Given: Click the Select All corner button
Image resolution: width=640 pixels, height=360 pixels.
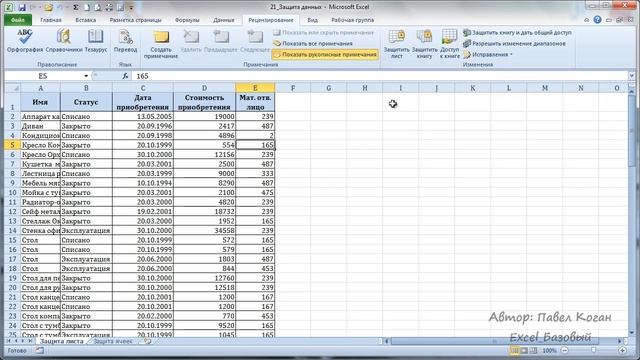Looking at the screenshot, I should (x=12, y=88).
